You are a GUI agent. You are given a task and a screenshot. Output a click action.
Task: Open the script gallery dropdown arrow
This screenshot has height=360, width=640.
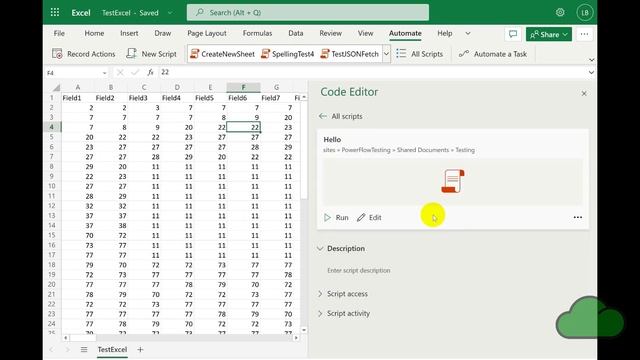click(x=386, y=54)
